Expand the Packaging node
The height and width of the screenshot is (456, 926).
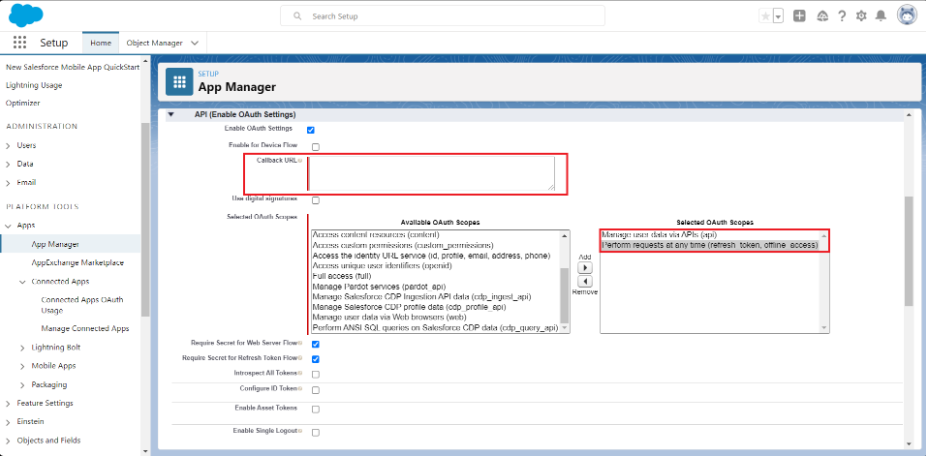(22, 385)
